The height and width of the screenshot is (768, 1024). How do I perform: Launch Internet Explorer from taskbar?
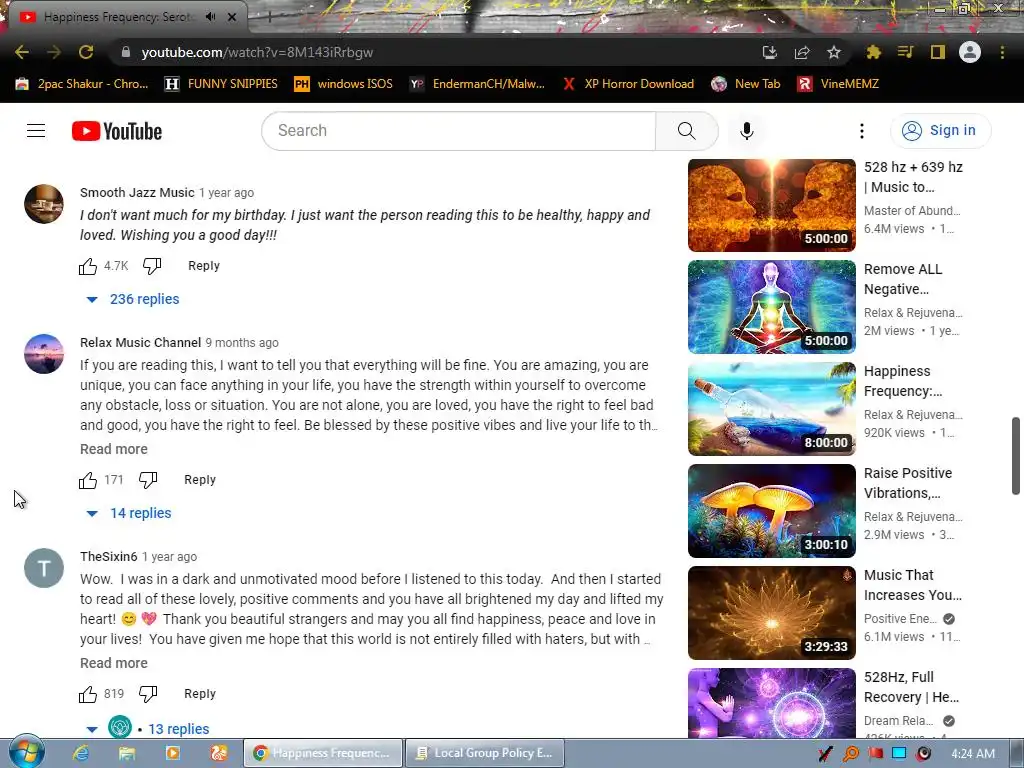coord(80,753)
